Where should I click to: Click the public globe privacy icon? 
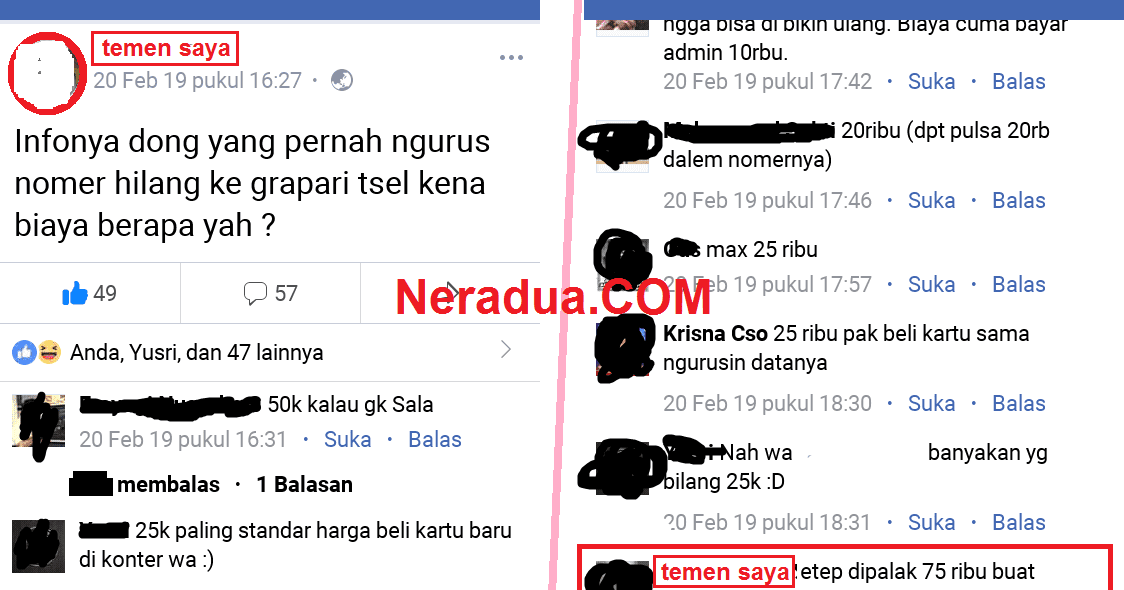point(342,80)
